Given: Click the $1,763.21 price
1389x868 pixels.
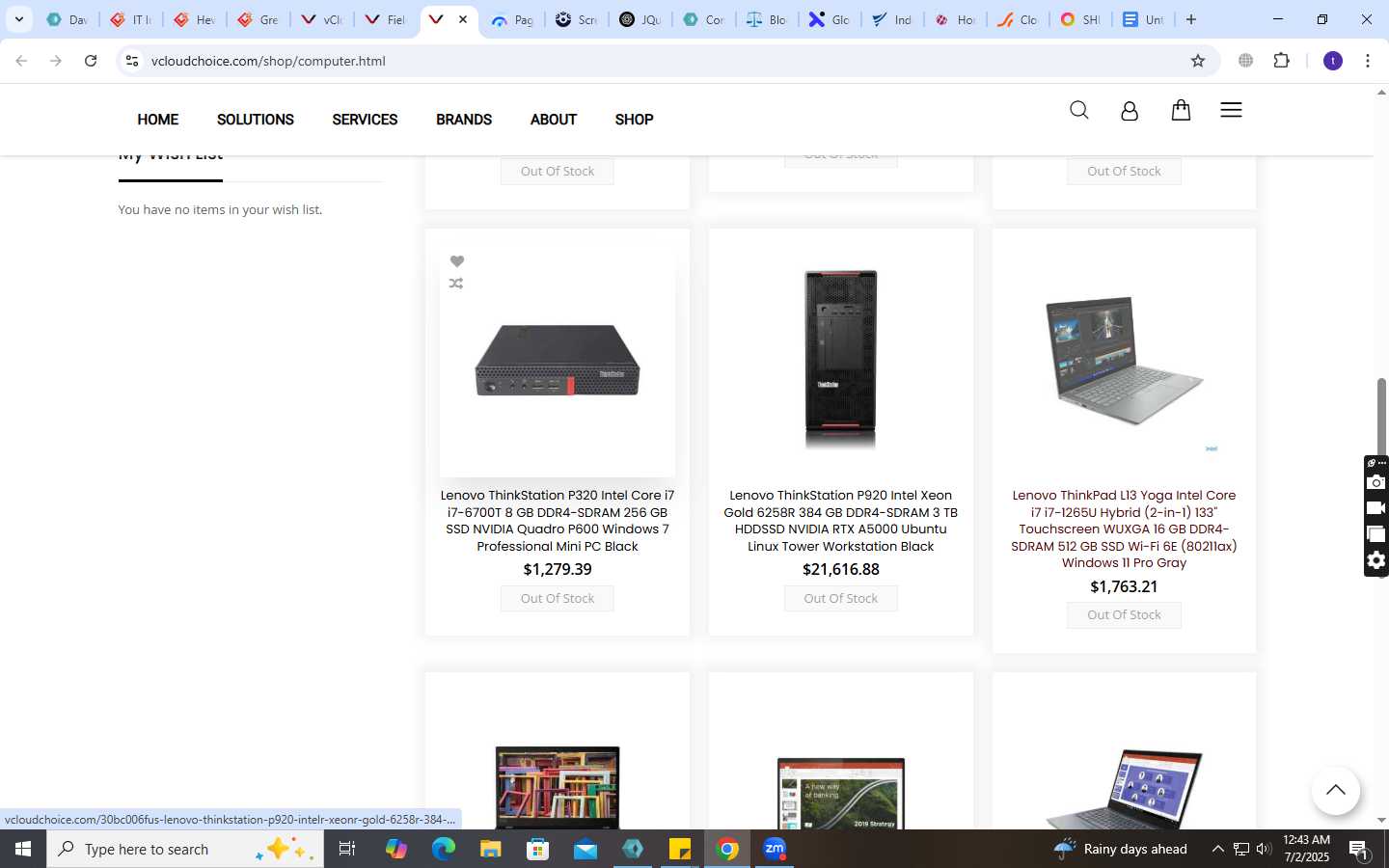Looking at the screenshot, I should coord(1124,587).
